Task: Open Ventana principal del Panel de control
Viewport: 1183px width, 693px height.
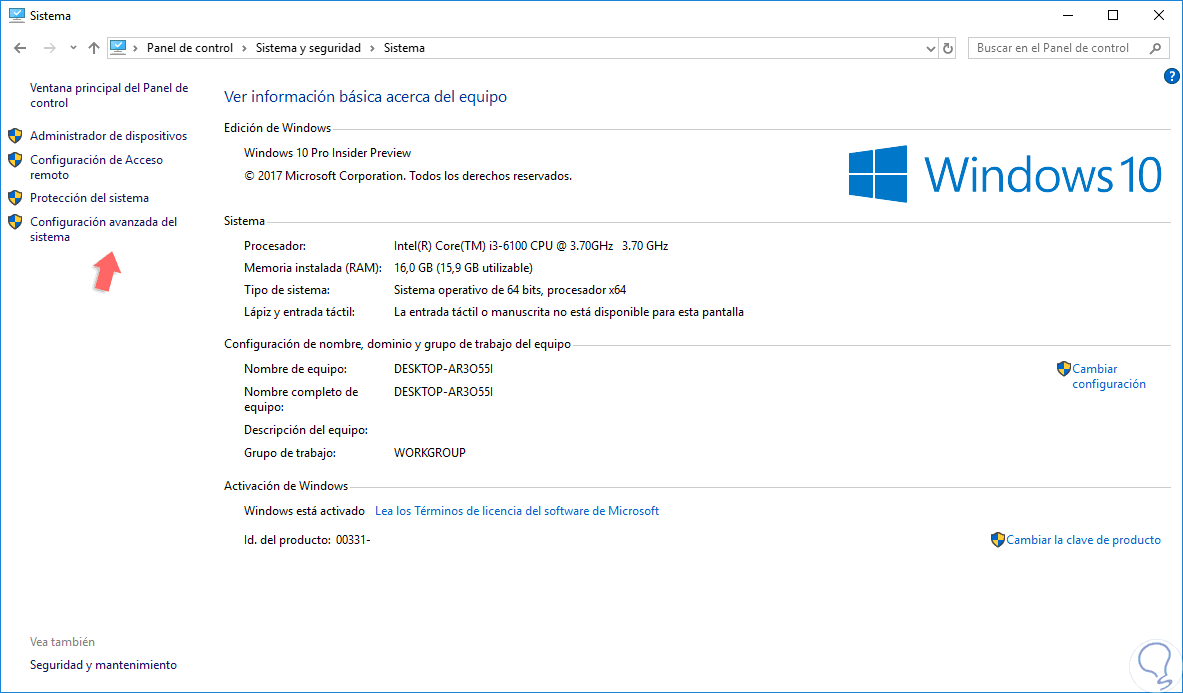Action: tap(109, 95)
